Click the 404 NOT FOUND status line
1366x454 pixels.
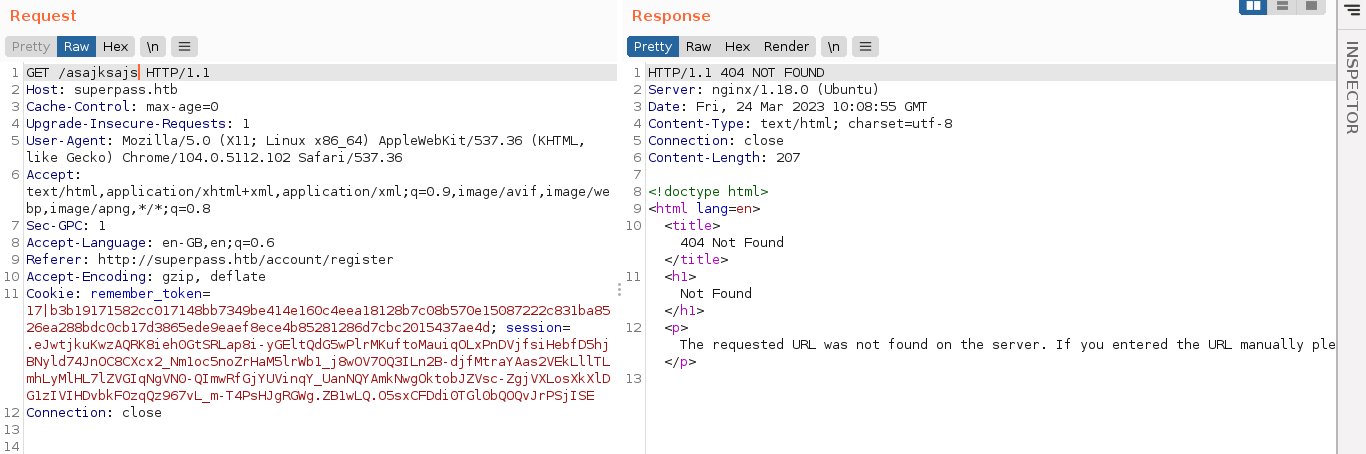click(x=736, y=73)
